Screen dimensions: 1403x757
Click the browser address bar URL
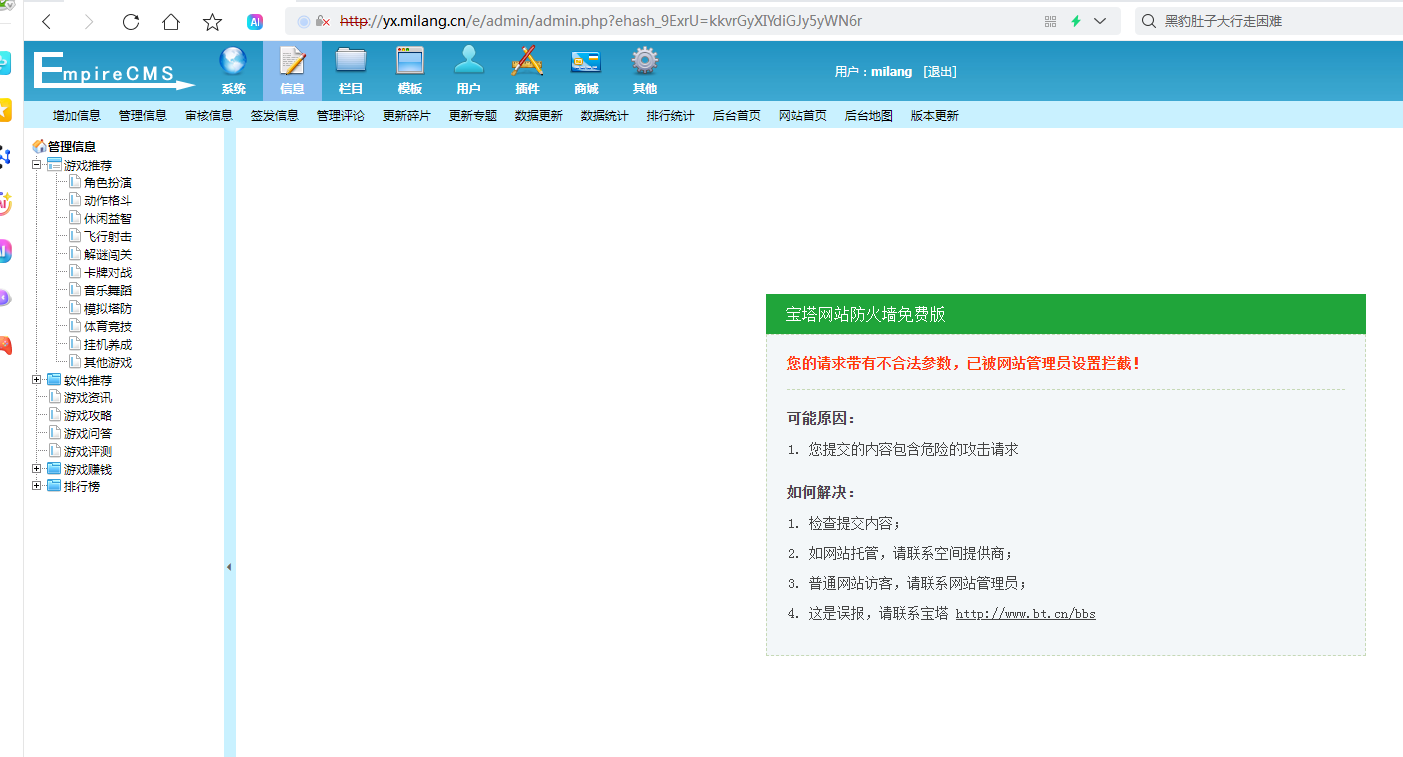(x=600, y=21)
